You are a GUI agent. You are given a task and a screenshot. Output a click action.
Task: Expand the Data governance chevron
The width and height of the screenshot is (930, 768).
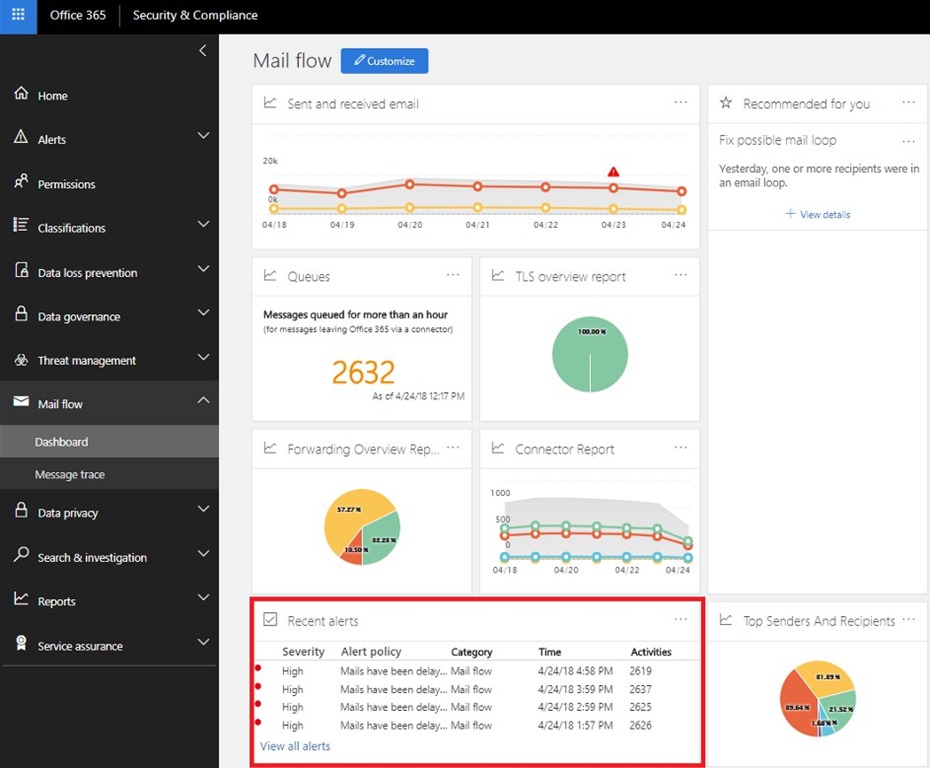point(203,313)
